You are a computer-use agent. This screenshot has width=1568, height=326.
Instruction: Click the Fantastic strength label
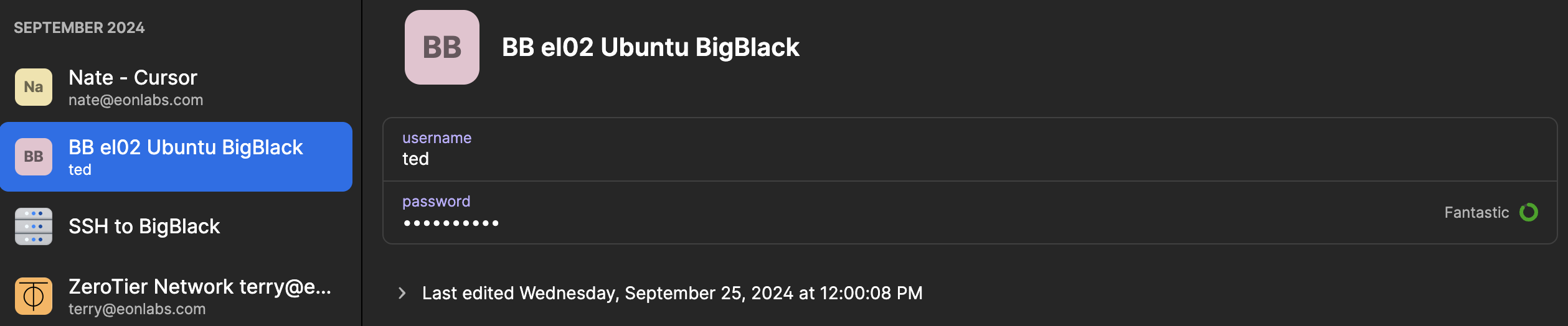click(1476, 213)
